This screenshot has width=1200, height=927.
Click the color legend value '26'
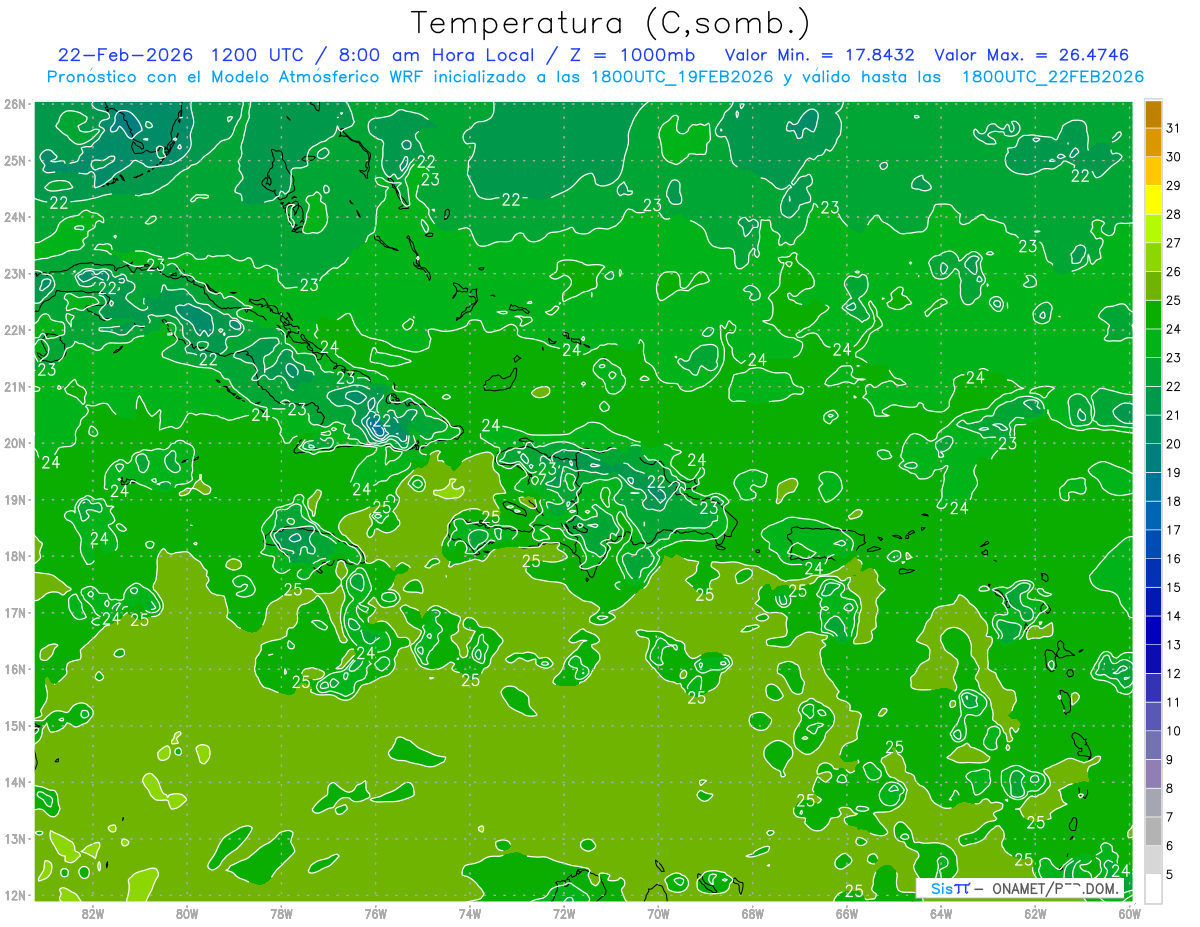(x=1174, y=272)
